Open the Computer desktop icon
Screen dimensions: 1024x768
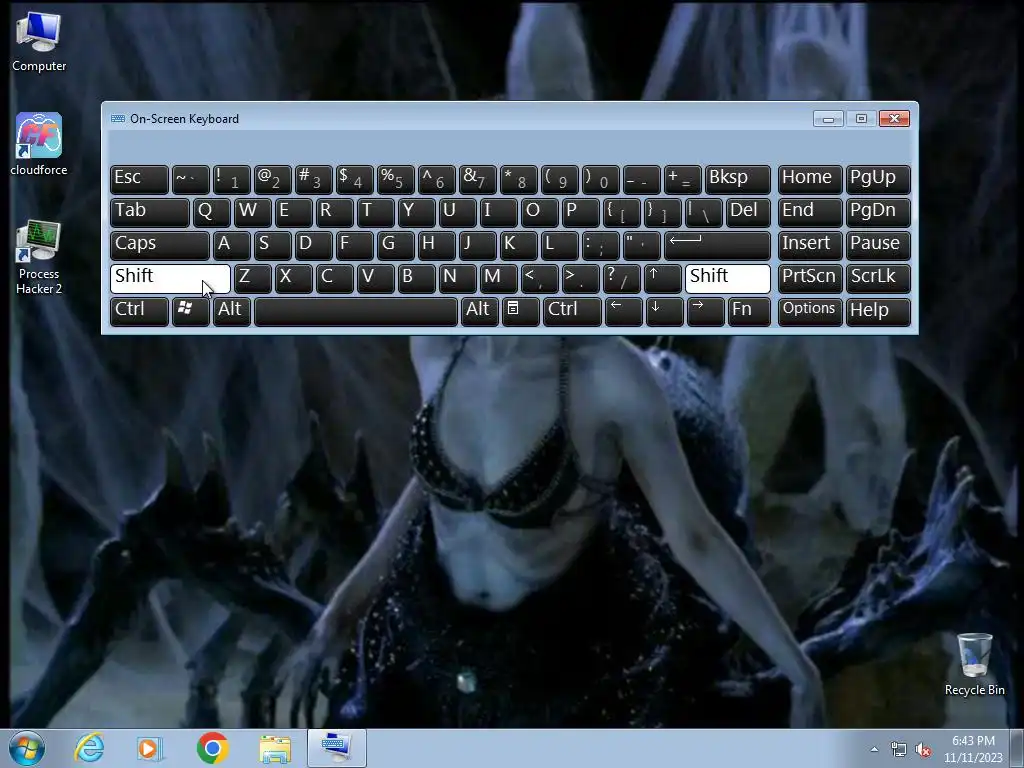coord(39,41)
